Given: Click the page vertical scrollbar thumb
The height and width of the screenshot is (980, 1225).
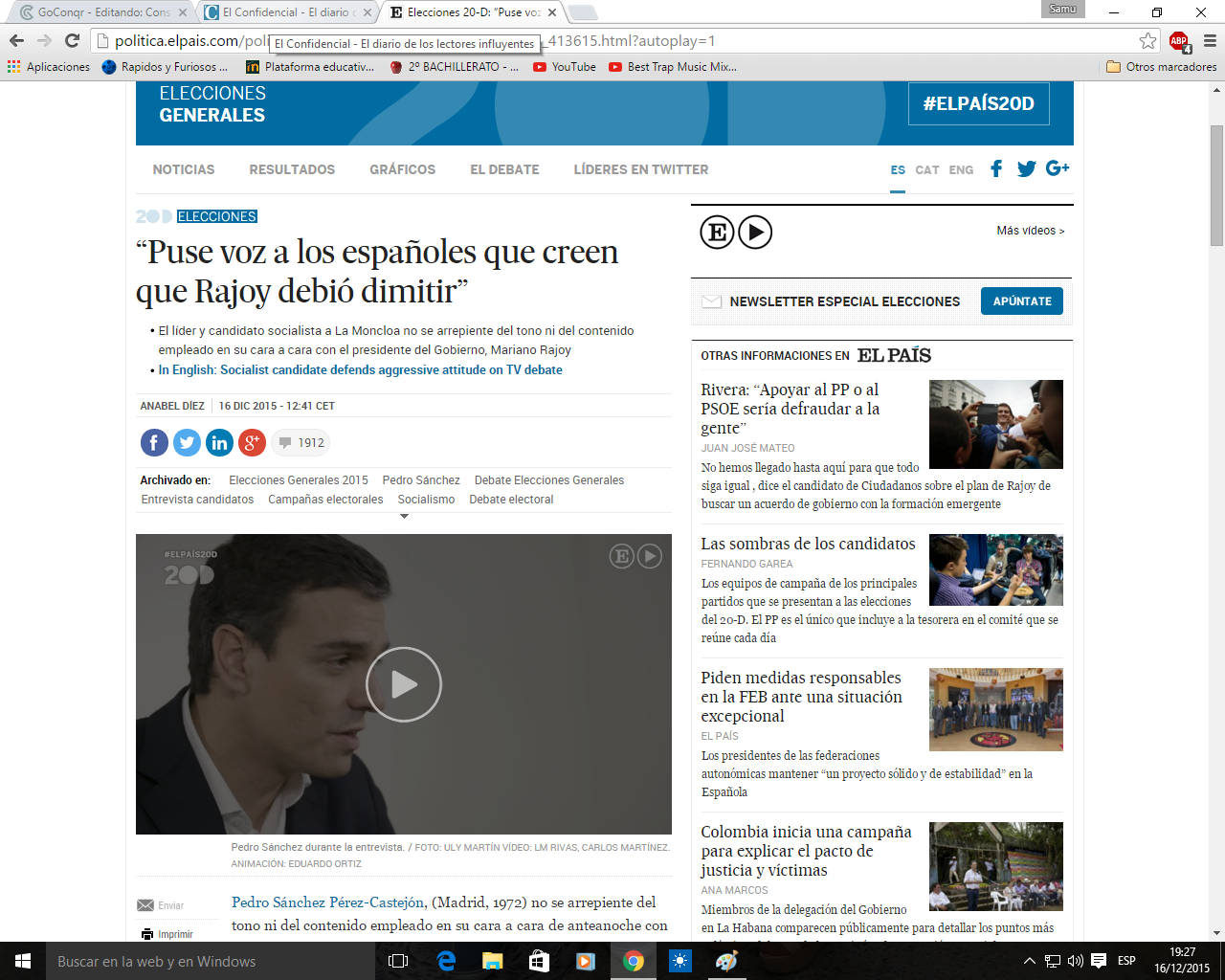Looking at the screenshot, I should click(1216, 186).
